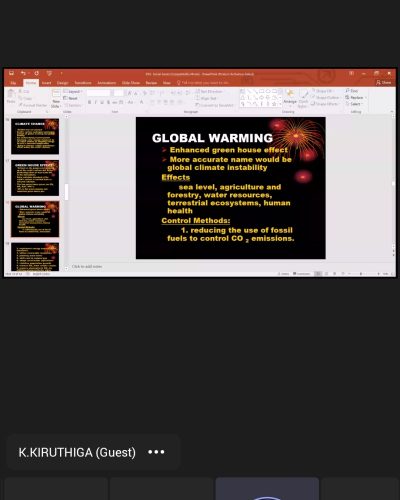Open the font name combo box
The height and width of the screenshot is (500, 400).
98,93
